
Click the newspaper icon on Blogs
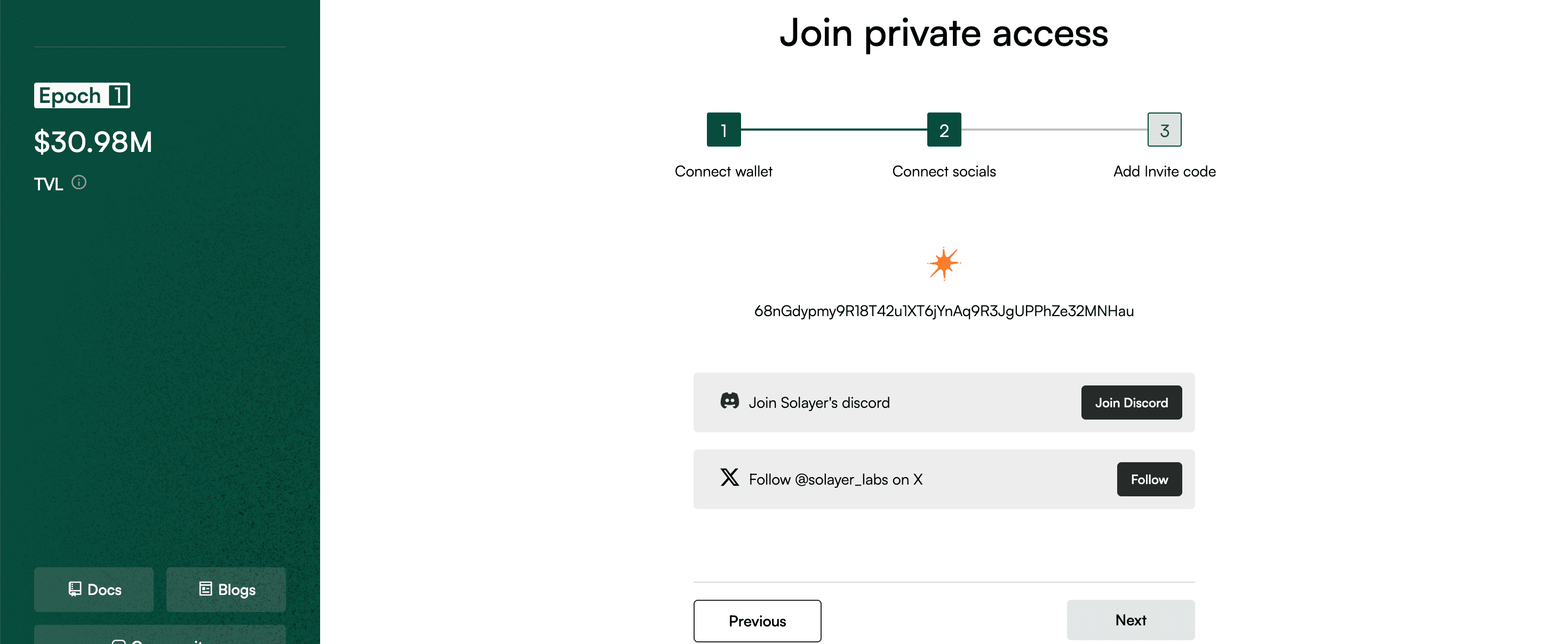click(x=206, y=589)
